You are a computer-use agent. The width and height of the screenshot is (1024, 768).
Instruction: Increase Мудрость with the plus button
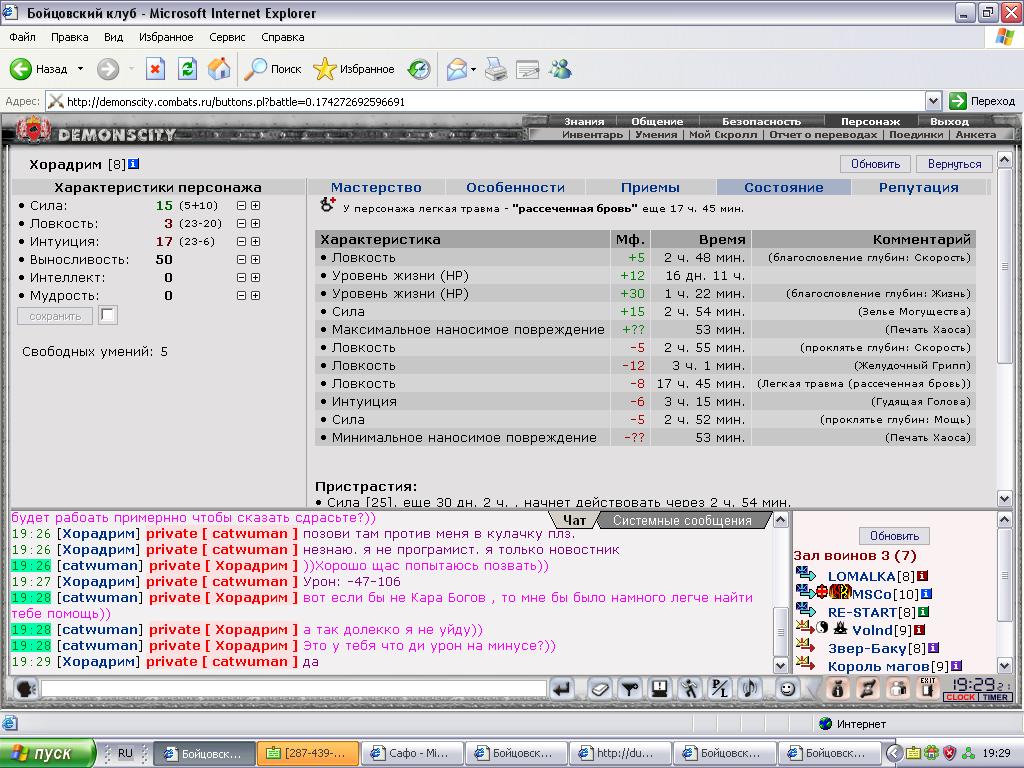pos(255,296)
